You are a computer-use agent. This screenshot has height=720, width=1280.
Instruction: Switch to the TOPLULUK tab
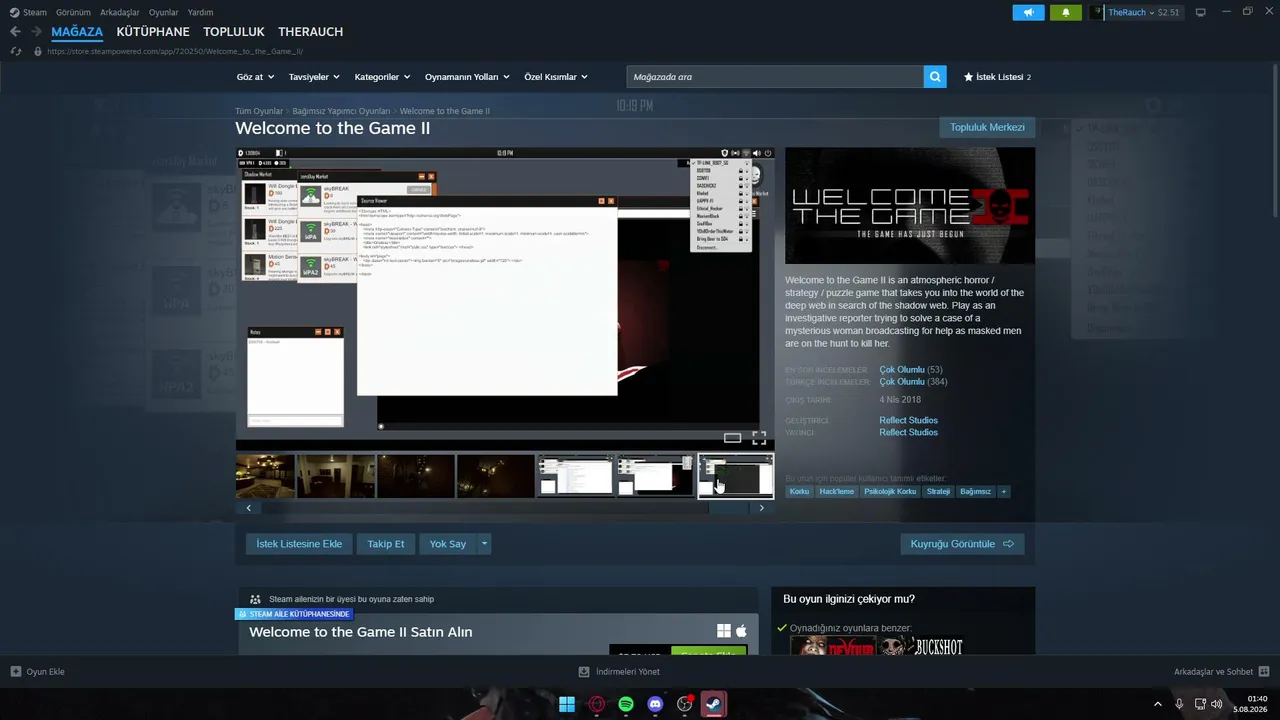click(234, 32)
